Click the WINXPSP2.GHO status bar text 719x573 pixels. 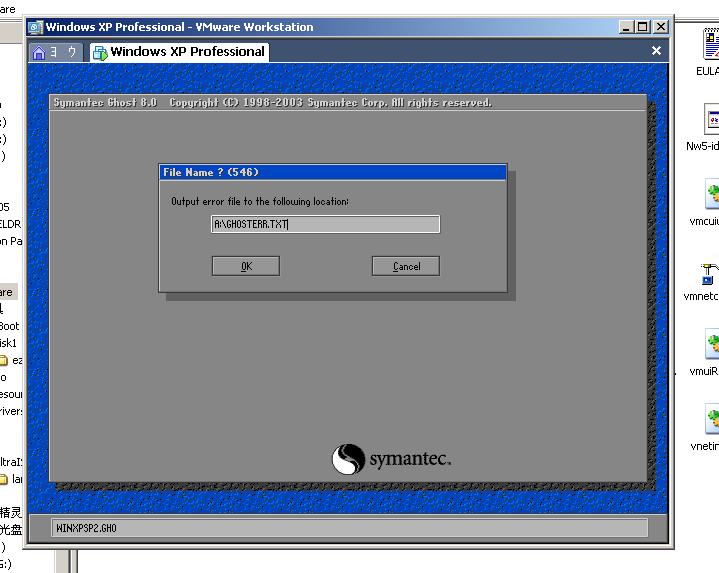click(86, 528)
